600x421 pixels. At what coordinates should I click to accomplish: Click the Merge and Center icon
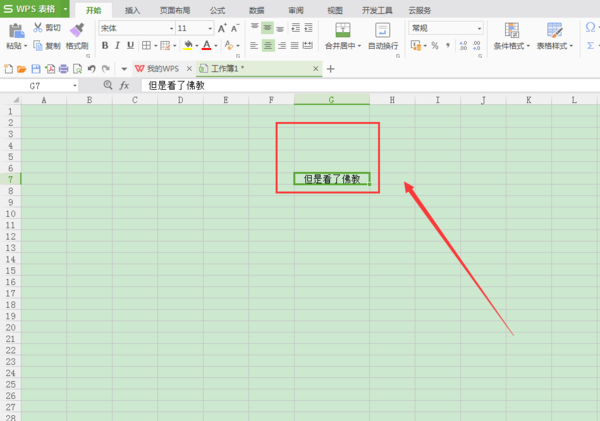pos(343,30)
